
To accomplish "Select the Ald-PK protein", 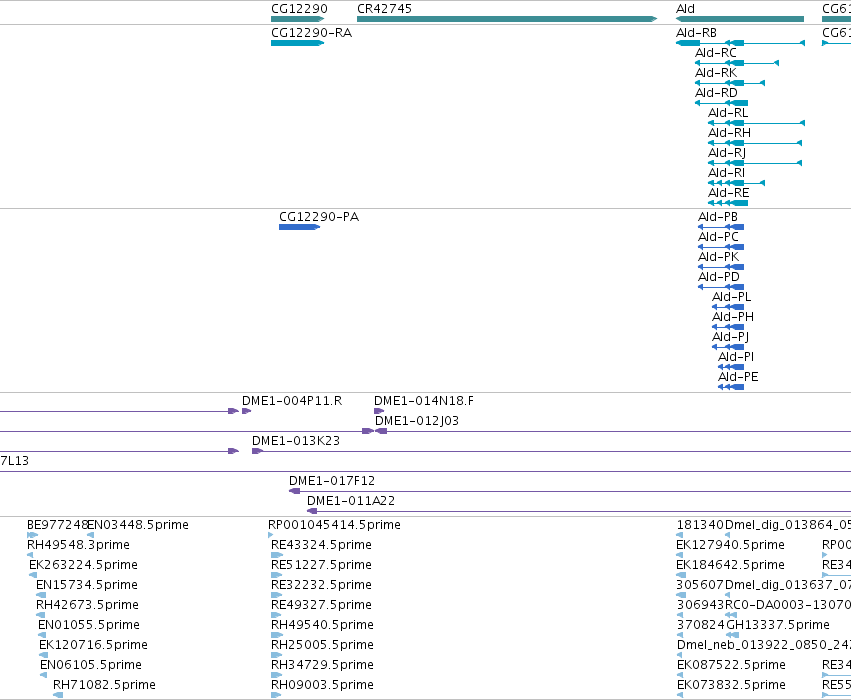I will 721,267.
